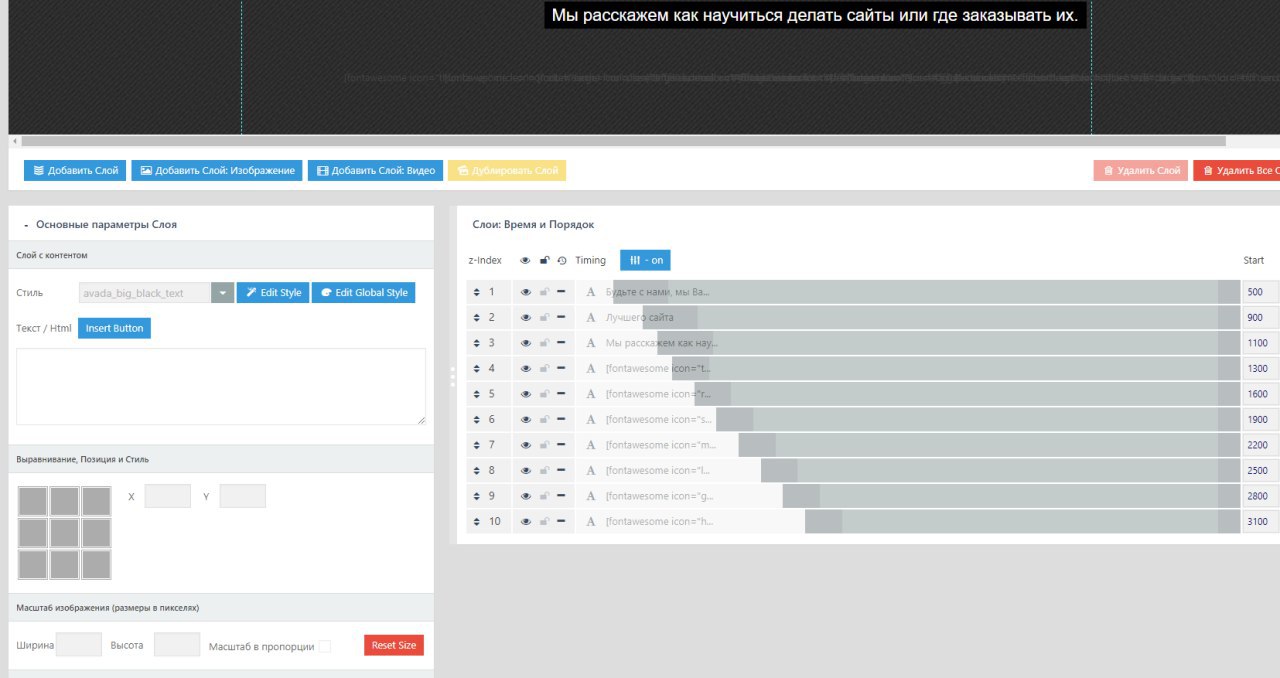
Task: Lock layer 1 with its padlock icon
Action: tap(544, 292)
